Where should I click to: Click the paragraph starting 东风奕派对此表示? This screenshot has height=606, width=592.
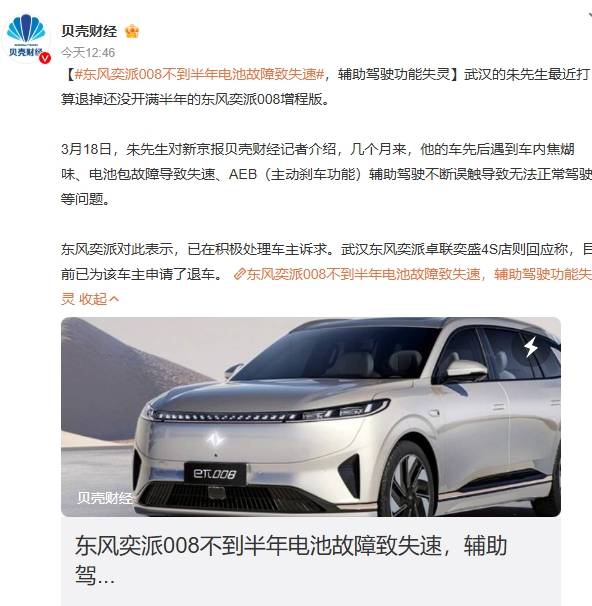tap(326, 262)
